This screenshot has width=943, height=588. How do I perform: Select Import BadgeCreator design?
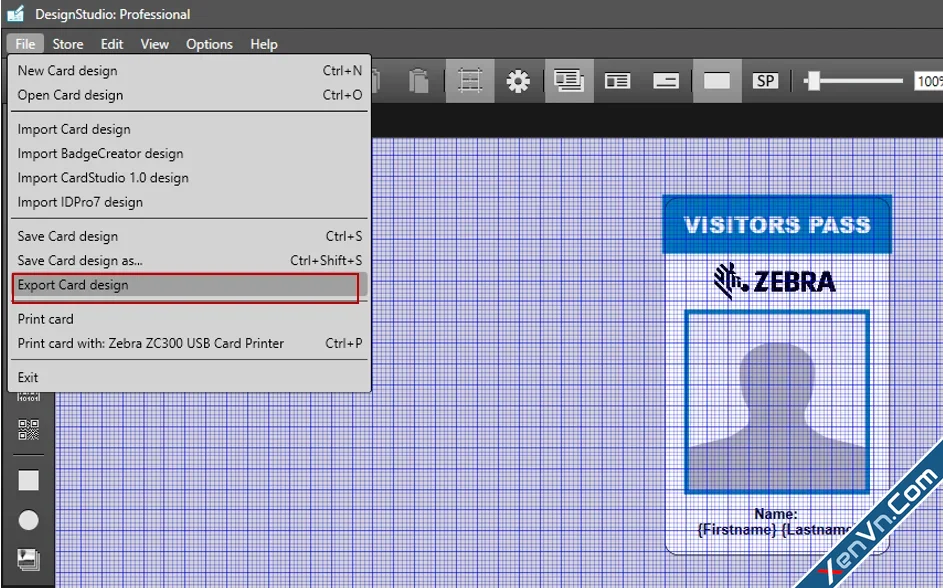[189, 153]
